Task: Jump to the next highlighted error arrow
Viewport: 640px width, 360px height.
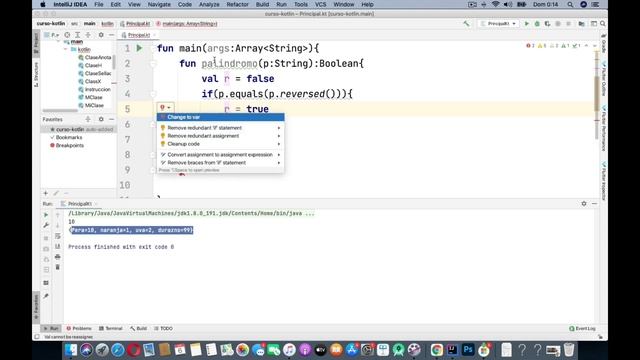Action: point(594,46)
